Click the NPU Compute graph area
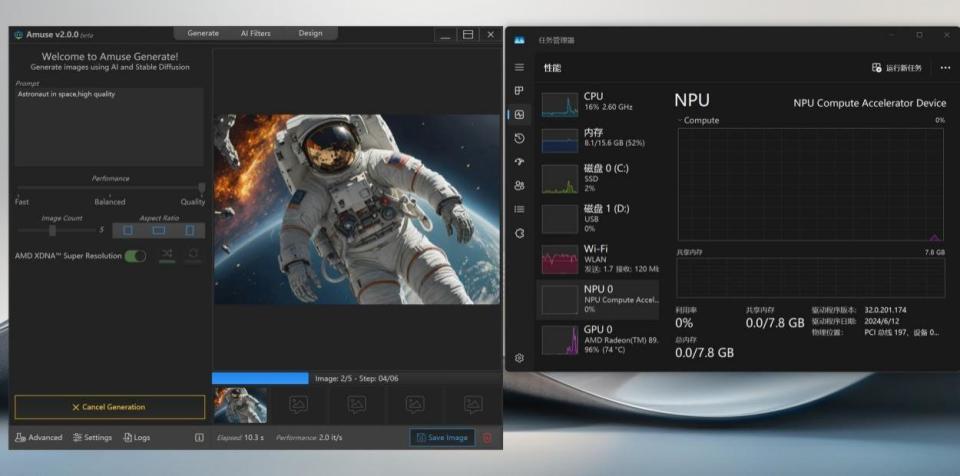 (x=811, y=184)
